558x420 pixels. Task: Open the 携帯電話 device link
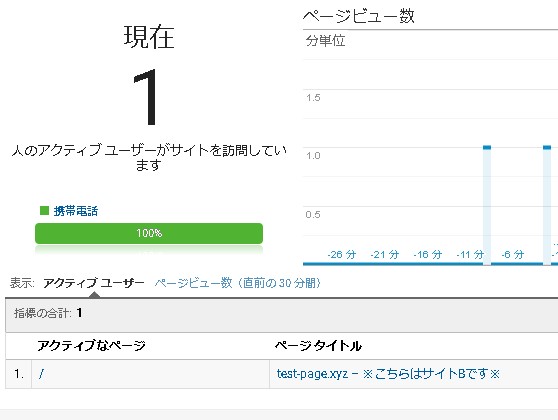point(75,211)
